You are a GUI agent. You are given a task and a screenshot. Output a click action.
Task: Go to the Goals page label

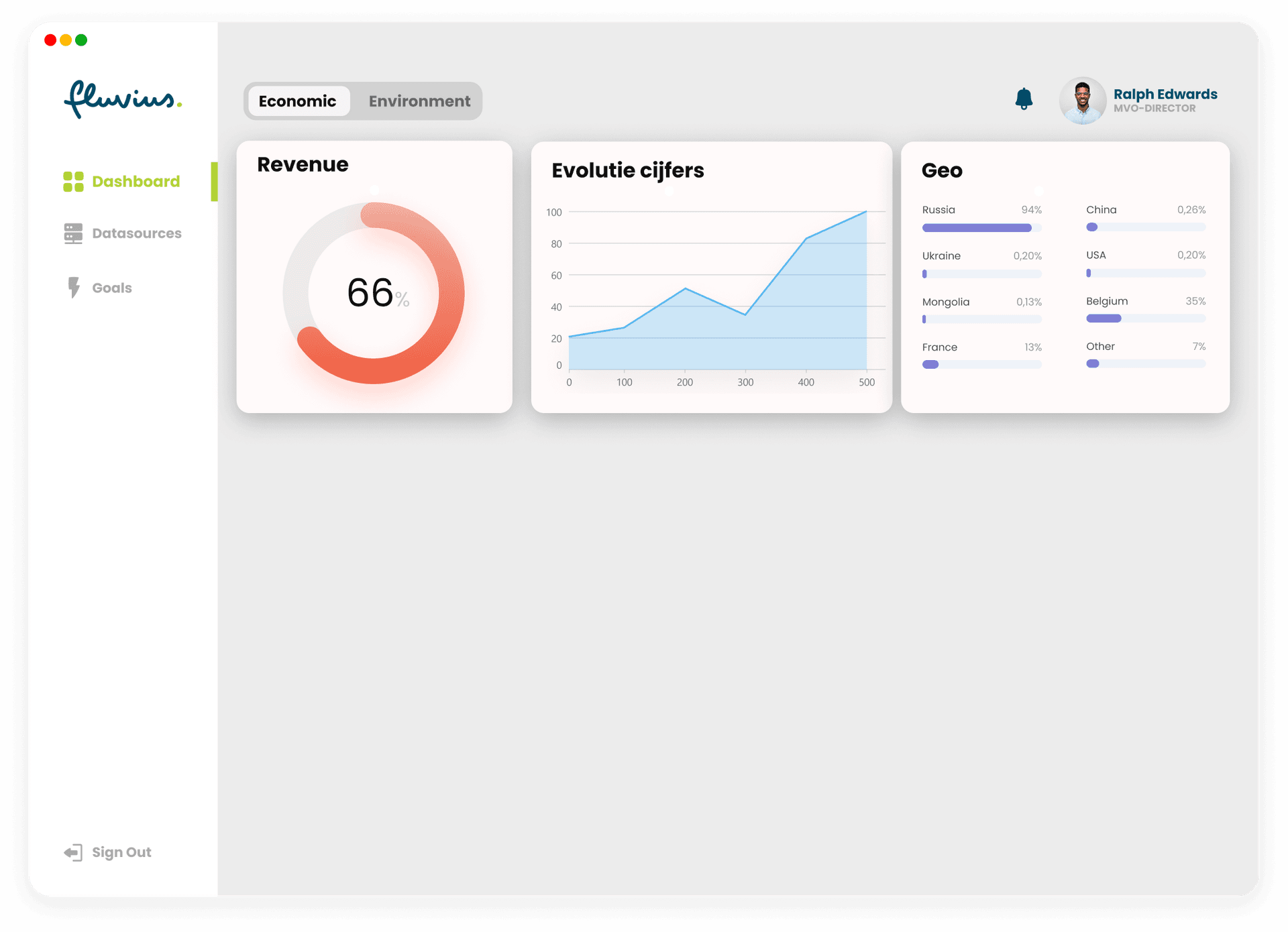point(112,288)
